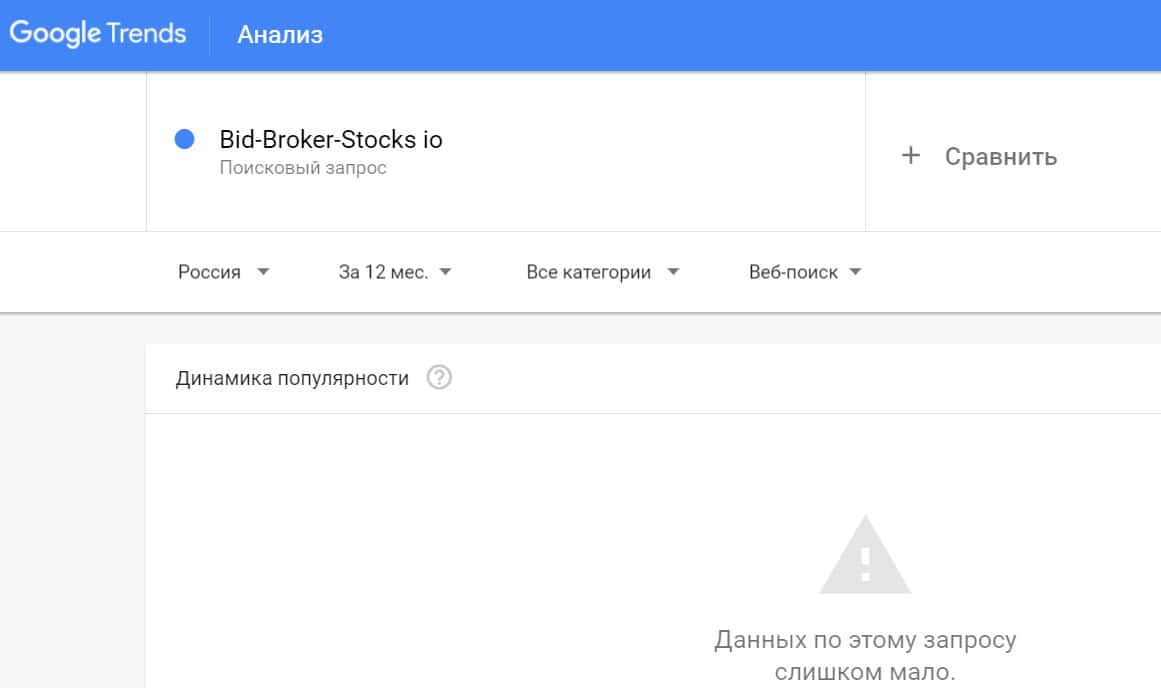Click the plus icon beside Сравнить

(910, 156)
